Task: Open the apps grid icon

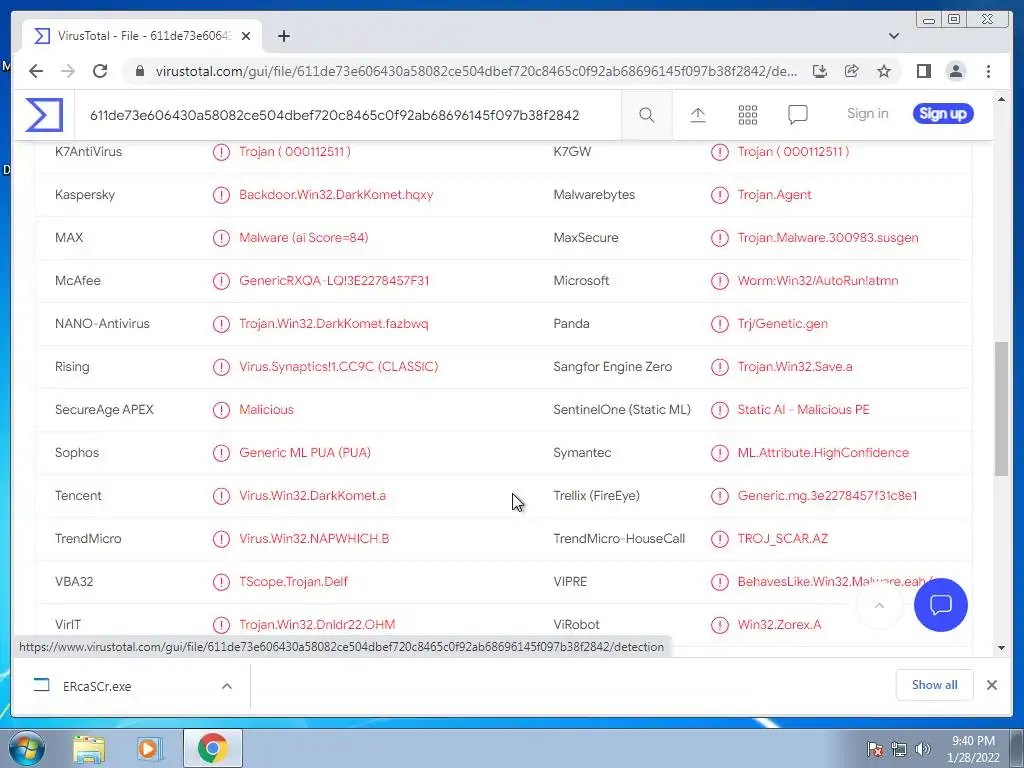Action: pyautogui.click(x=748, y=115)
